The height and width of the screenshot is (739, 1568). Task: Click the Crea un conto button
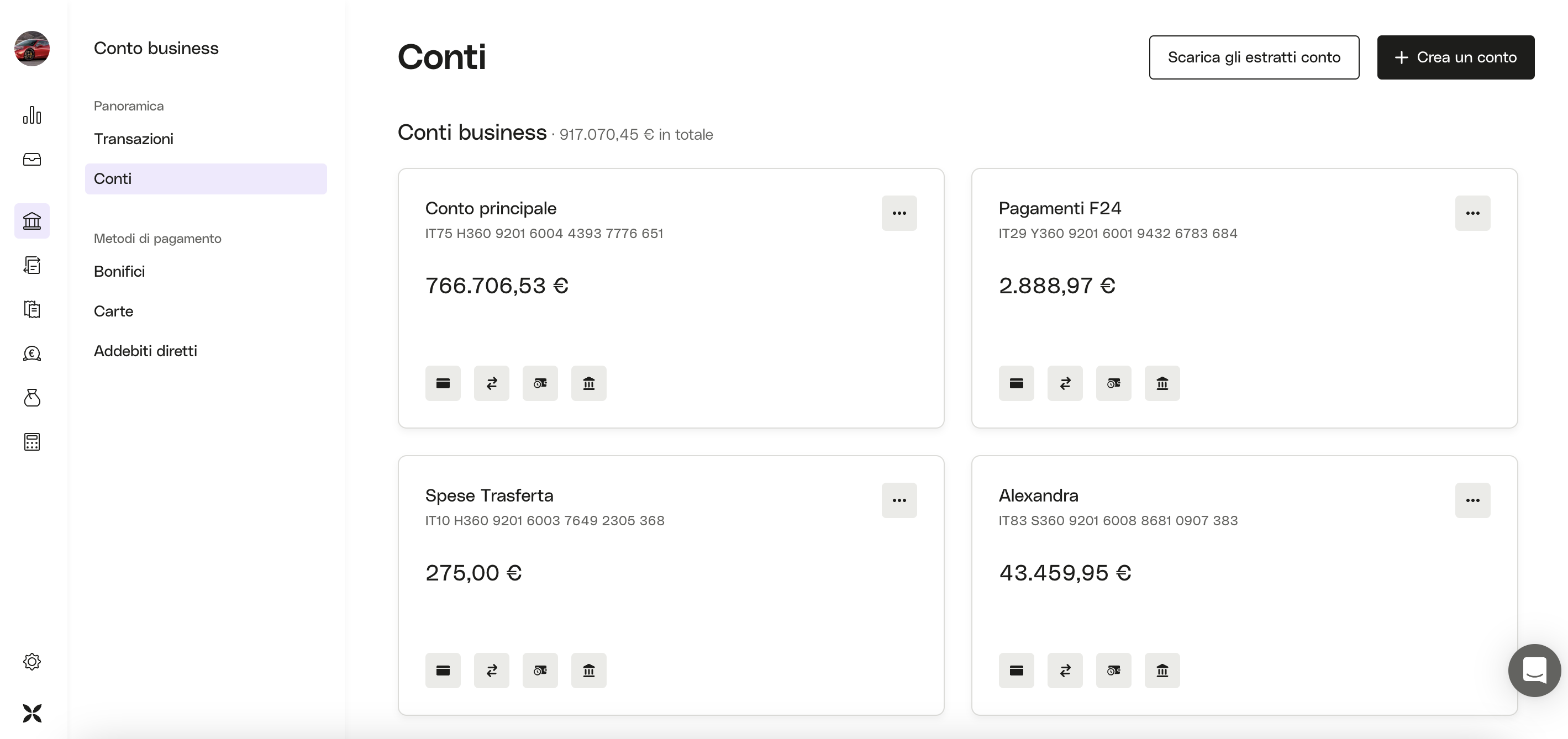pos(1455,57)
